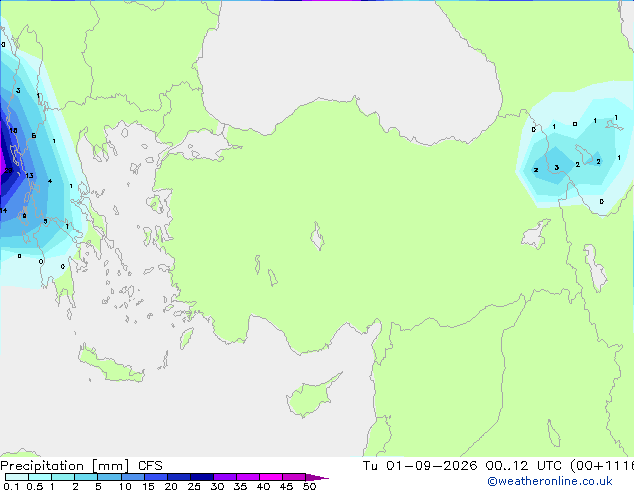Click the 45–50 mm legend color swatch
The image size is (634, 490).
pos(294,477)
